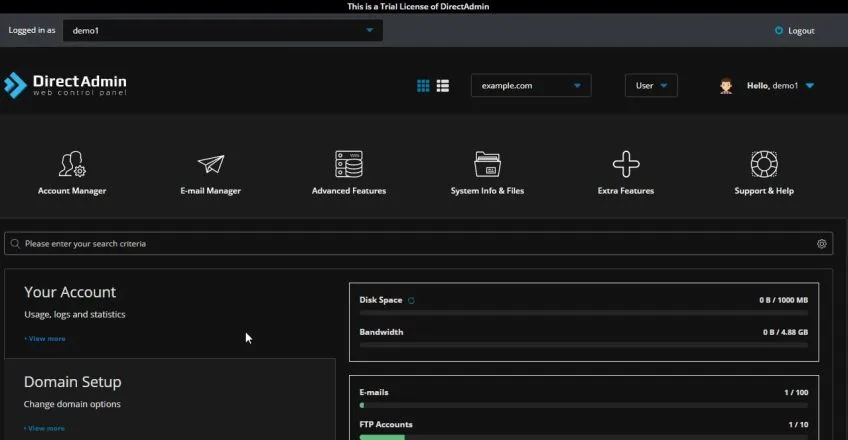Click the Bandwidth label
The width and height of the screenshot is (848, 440).
[381, 332]
